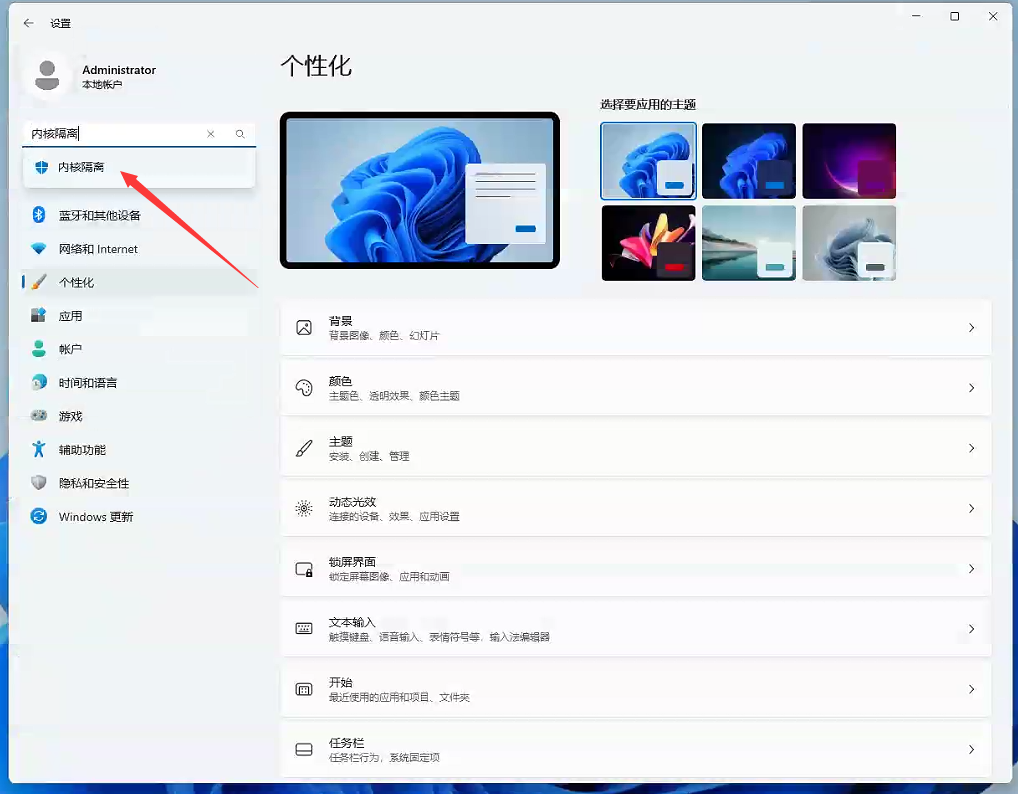This screenshot has width=1018, height=794.
Task: Click the palette icon in 颜色 row
Action: [304, 388]
